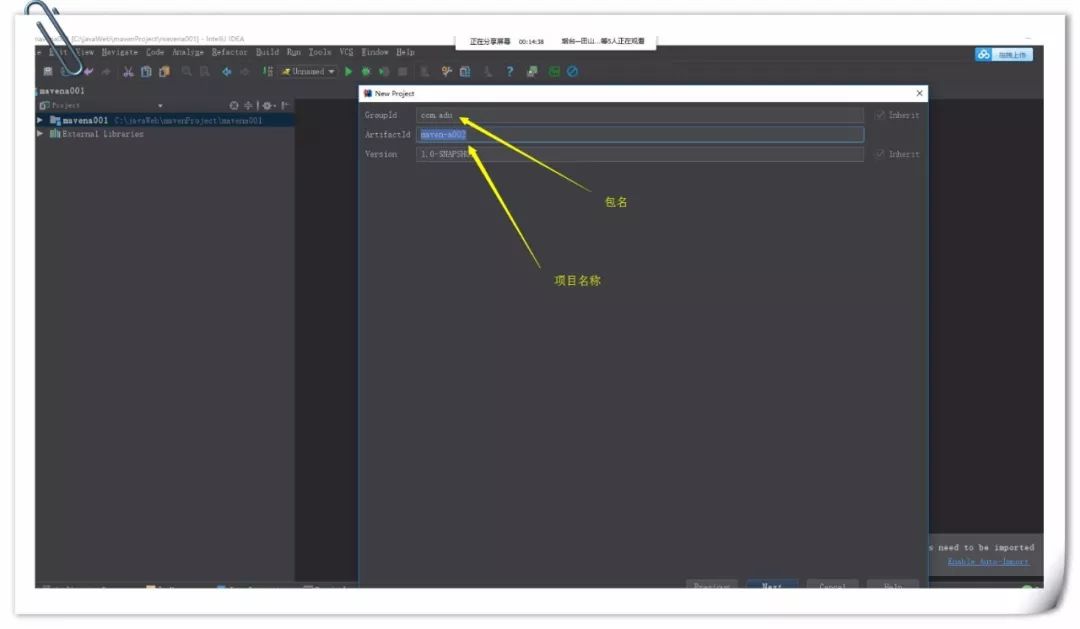1080x629 pixels.
Task: Click the Copy icon in toolbar
Action: pyautogui.click(x=146, y=72)
